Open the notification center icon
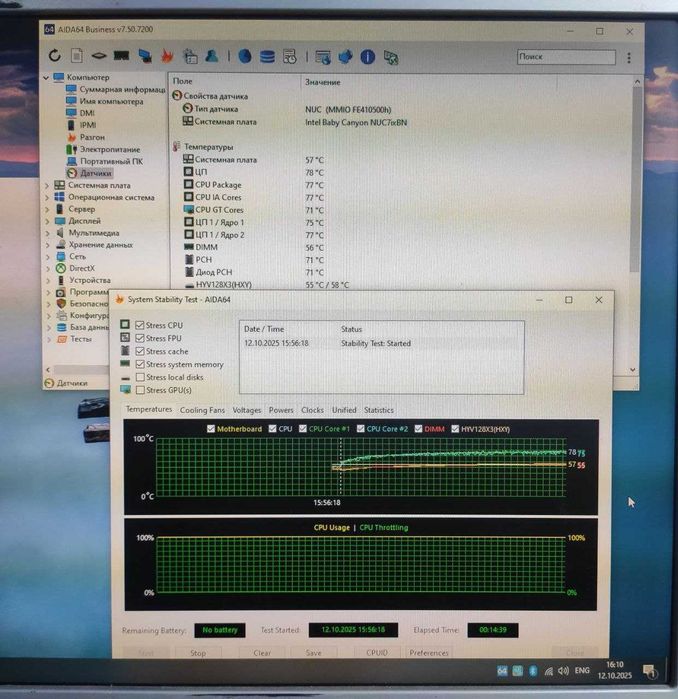The width and height of the screenshot is (678, 699). [649, 670]
